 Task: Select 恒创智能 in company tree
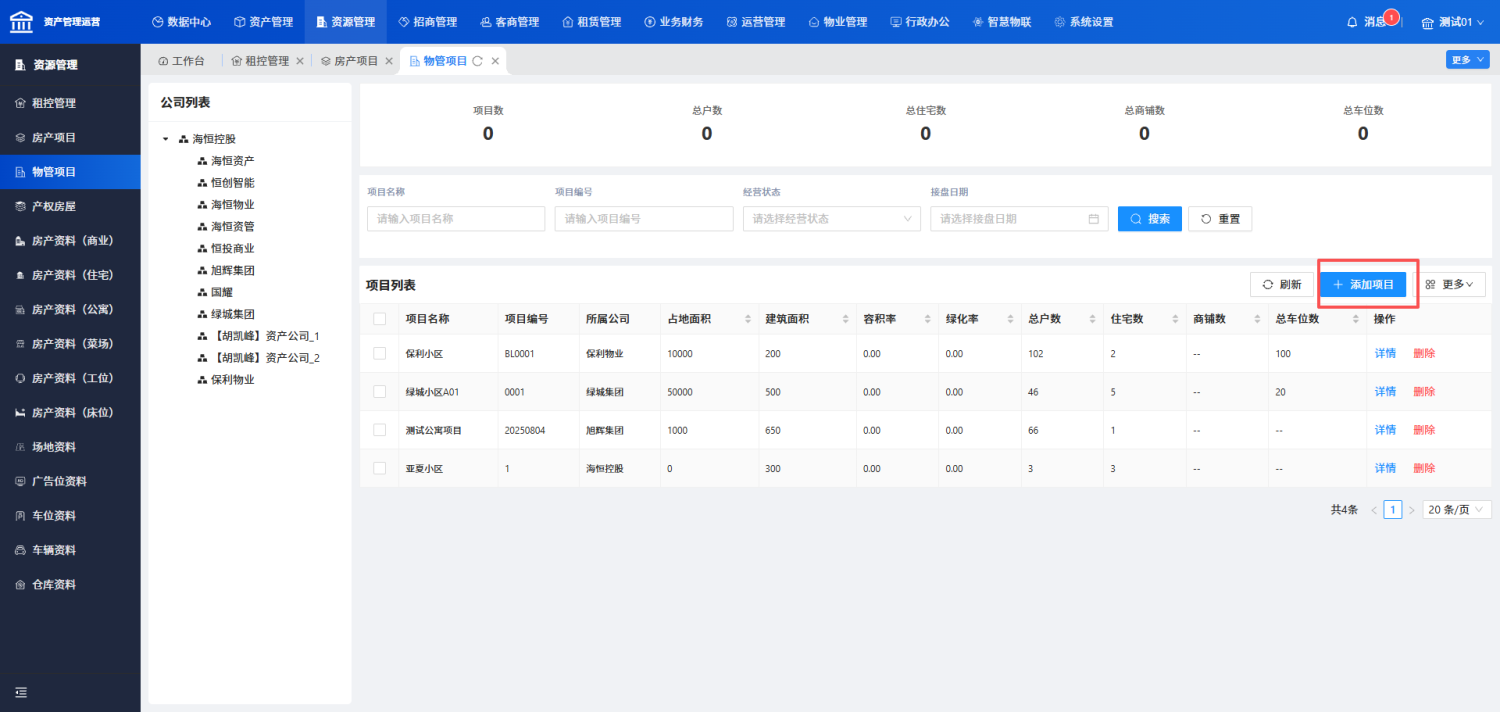click(232, 183)
